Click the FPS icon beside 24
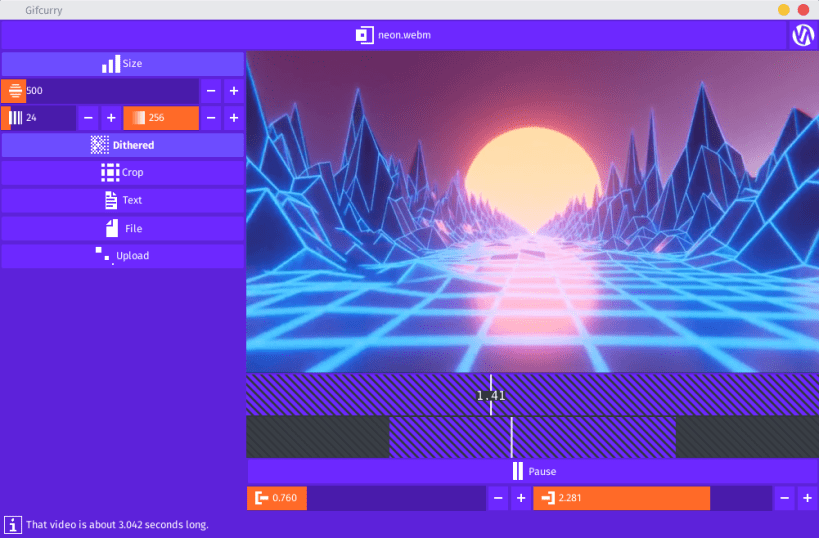Screen dimensions: 819x538 click(16, 118)
